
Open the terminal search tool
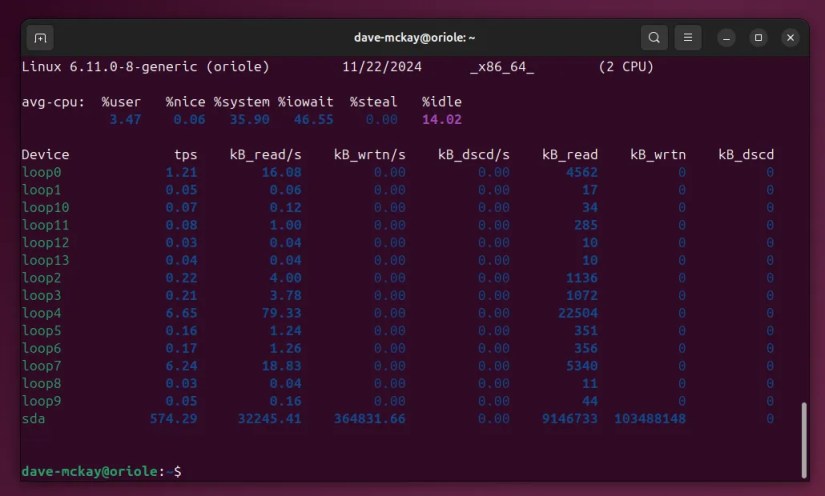(x=654, y=38)
